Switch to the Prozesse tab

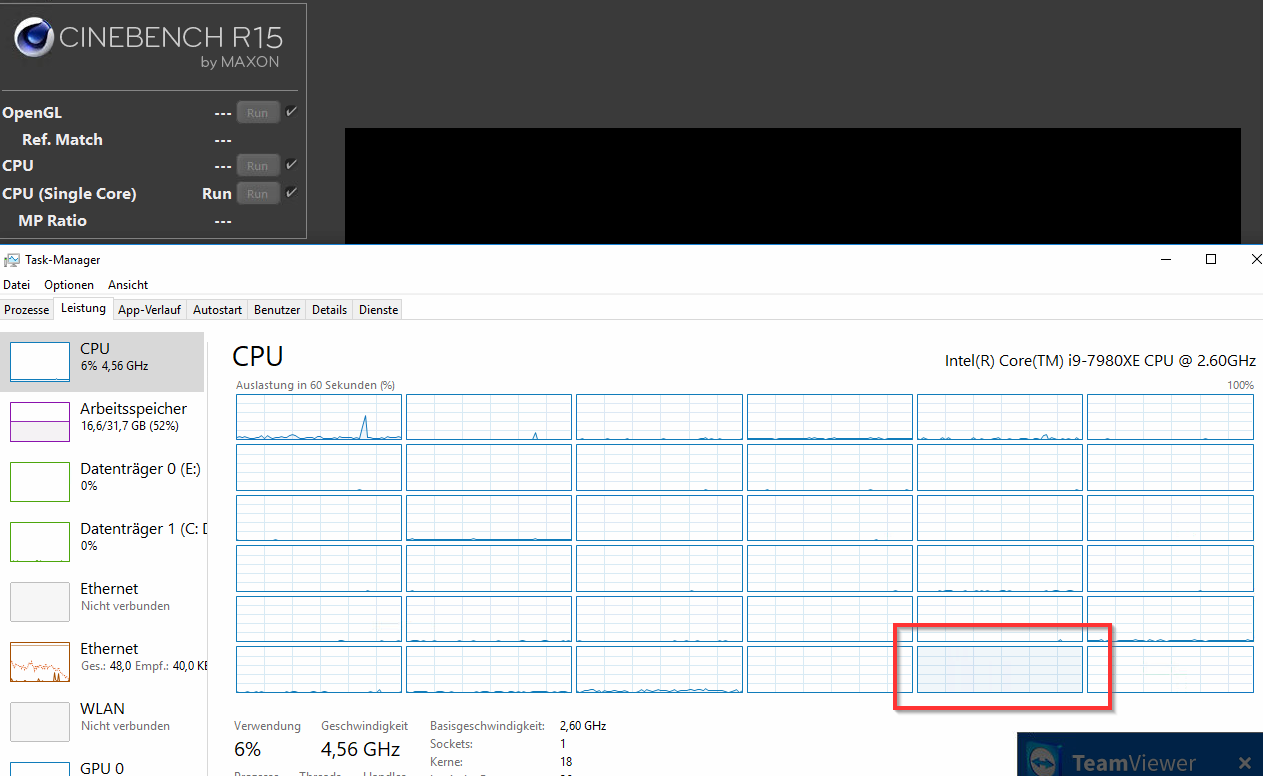pyautogui.click(x=27, y=310)
